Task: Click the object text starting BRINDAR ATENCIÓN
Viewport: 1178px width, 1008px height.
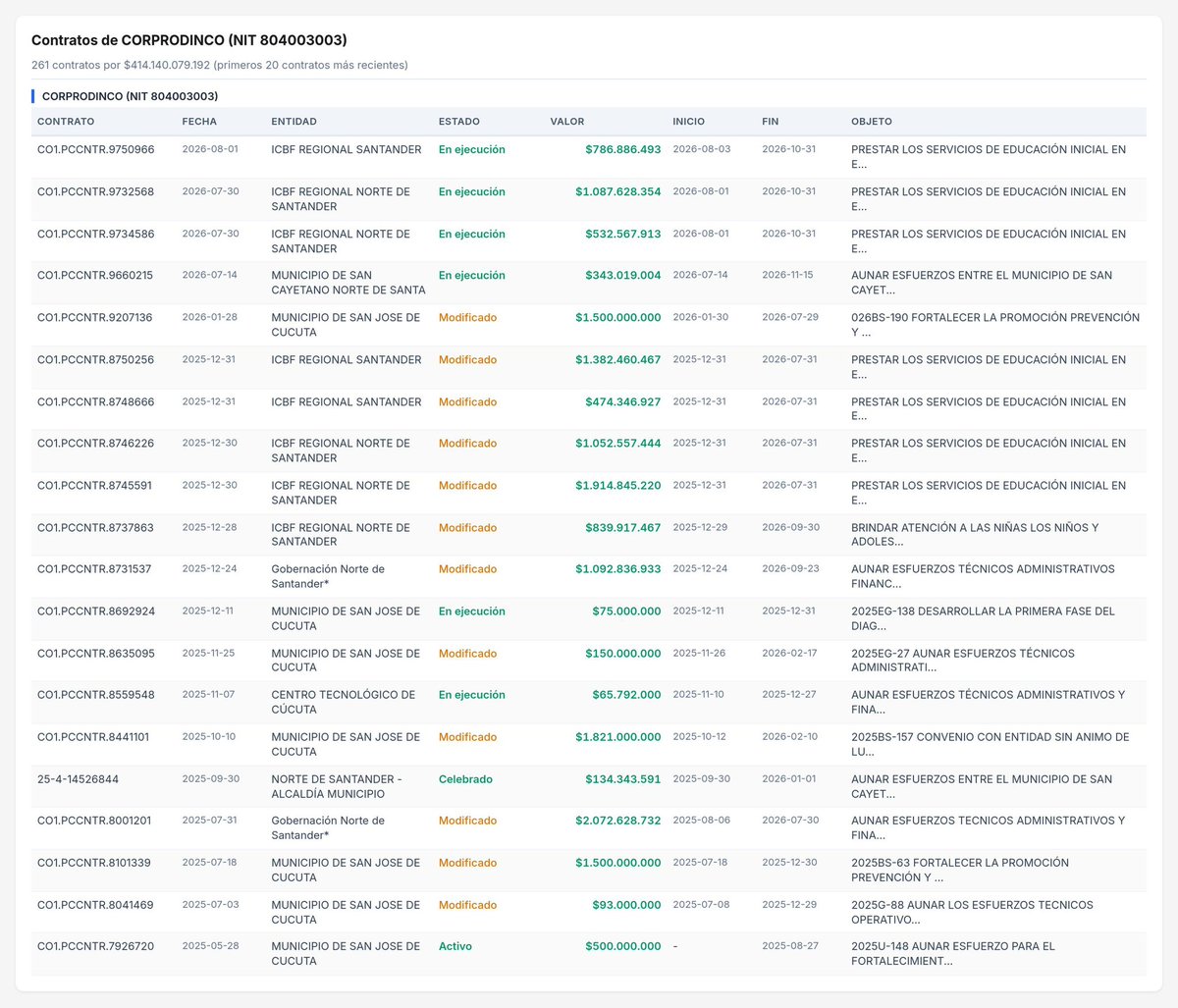Action: point(975,535)
